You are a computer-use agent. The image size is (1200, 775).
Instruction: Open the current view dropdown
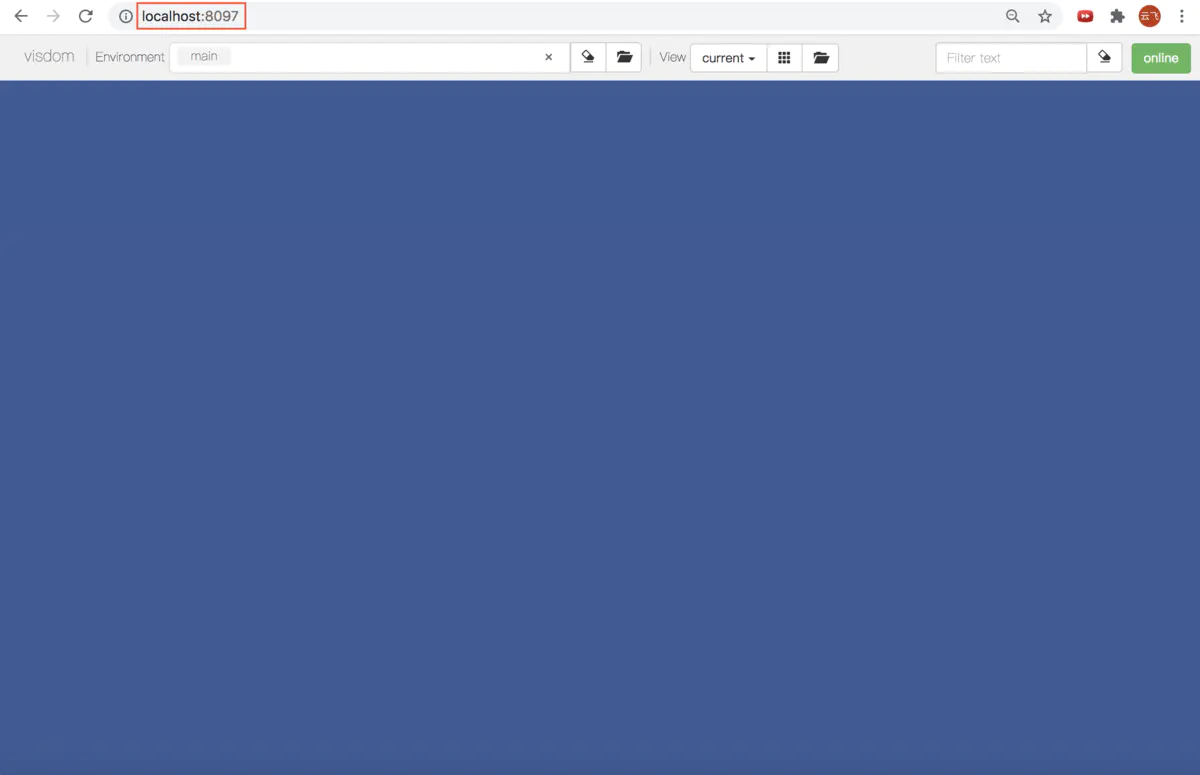click(x=727, y=57)
